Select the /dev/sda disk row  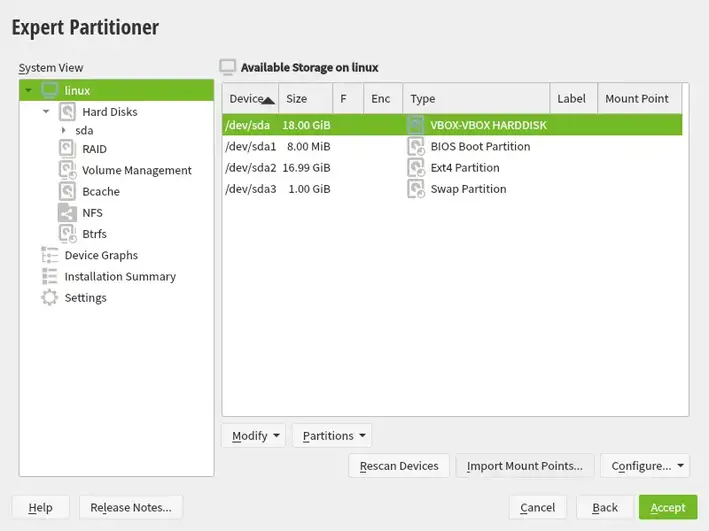(x=452, y=125)
